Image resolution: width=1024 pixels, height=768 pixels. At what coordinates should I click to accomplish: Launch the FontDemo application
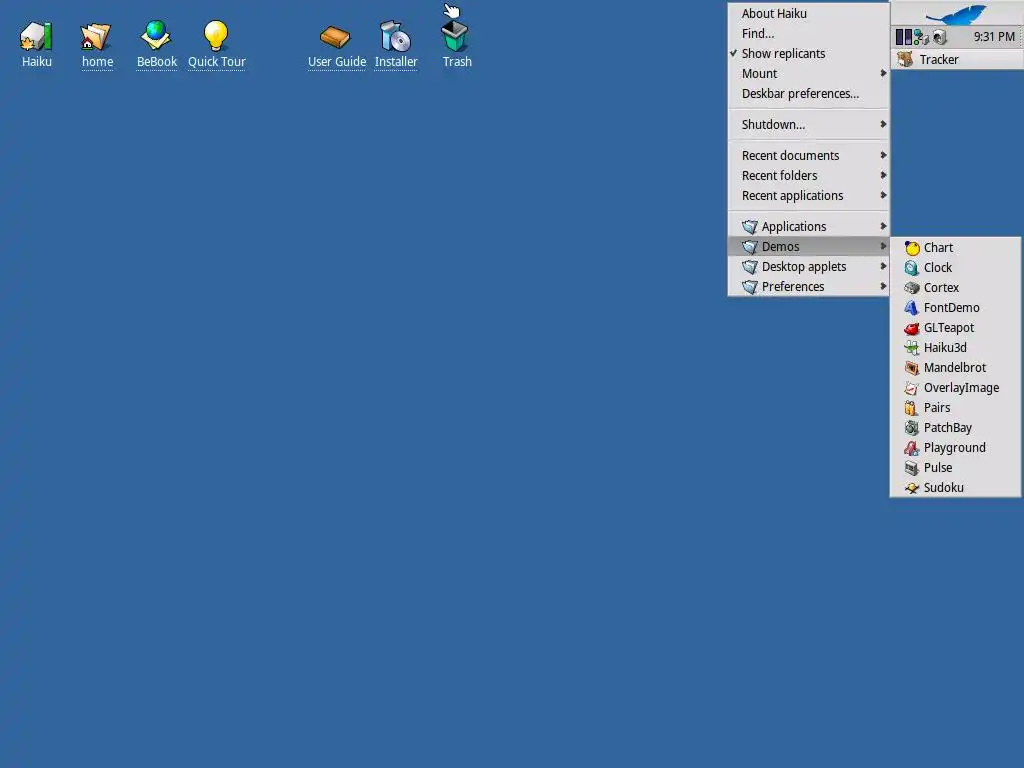[955, 308]
